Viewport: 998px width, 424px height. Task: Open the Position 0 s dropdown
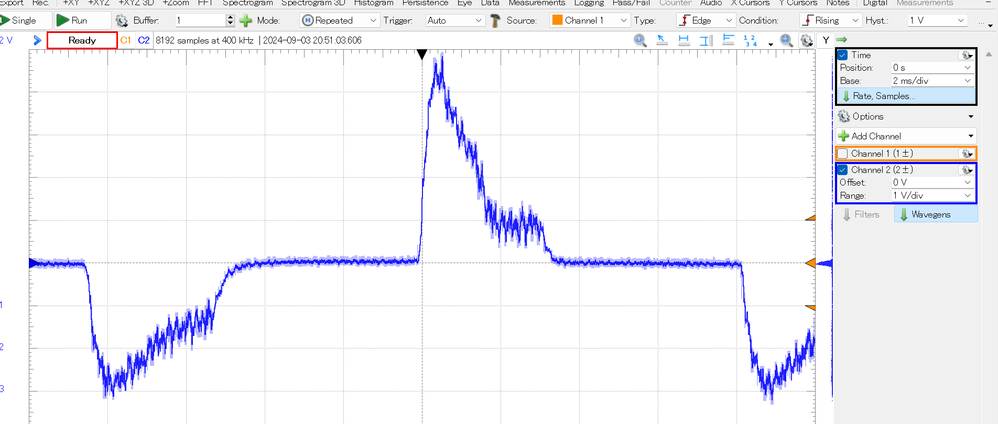click(x=932, y=67)
